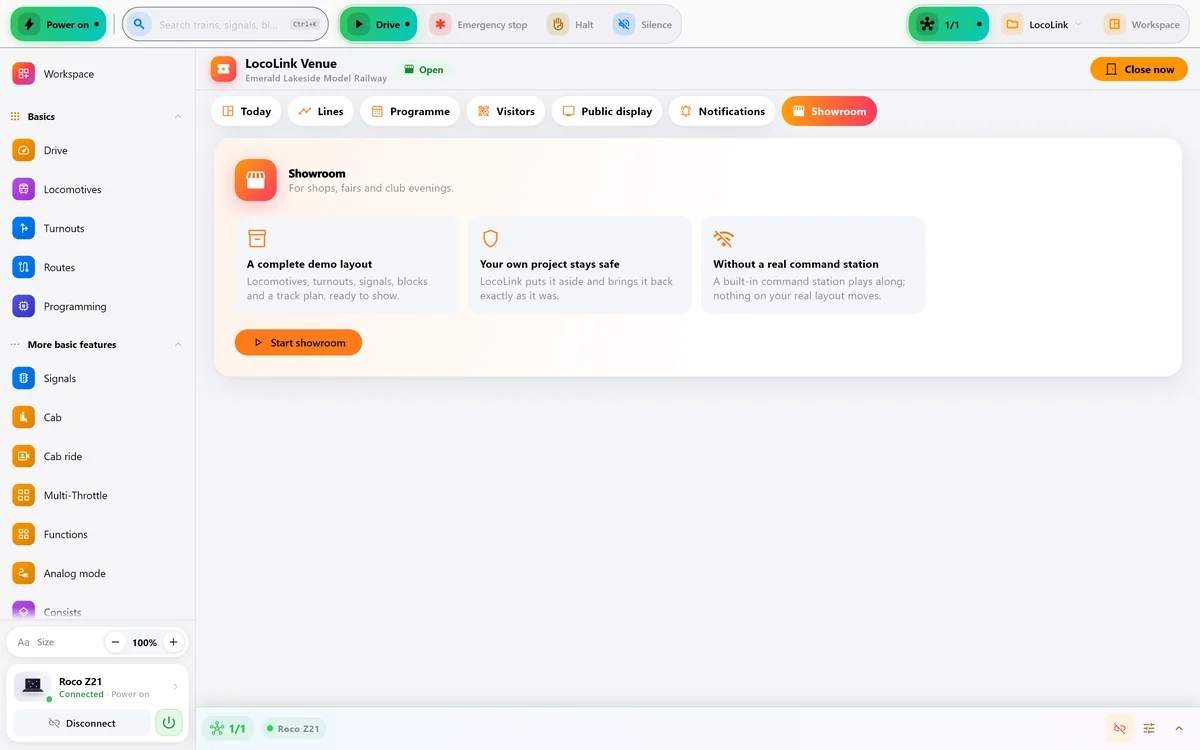
Task: Decrease interface size with minus button
Action: coord(116,642)
